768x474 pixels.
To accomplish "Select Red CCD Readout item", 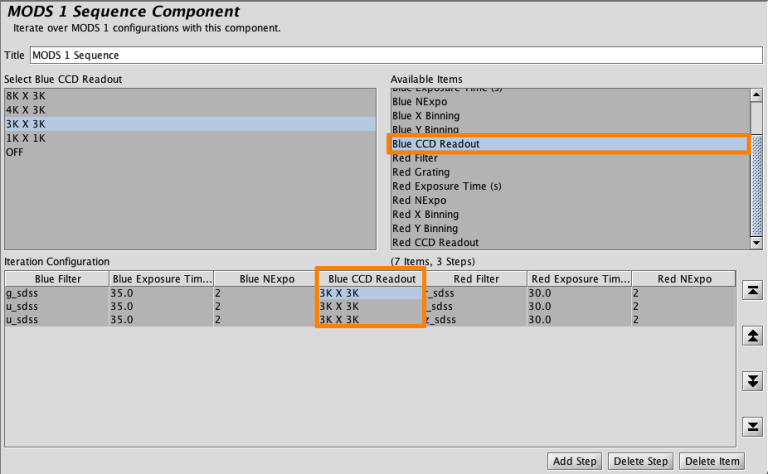I will (571, 242).
